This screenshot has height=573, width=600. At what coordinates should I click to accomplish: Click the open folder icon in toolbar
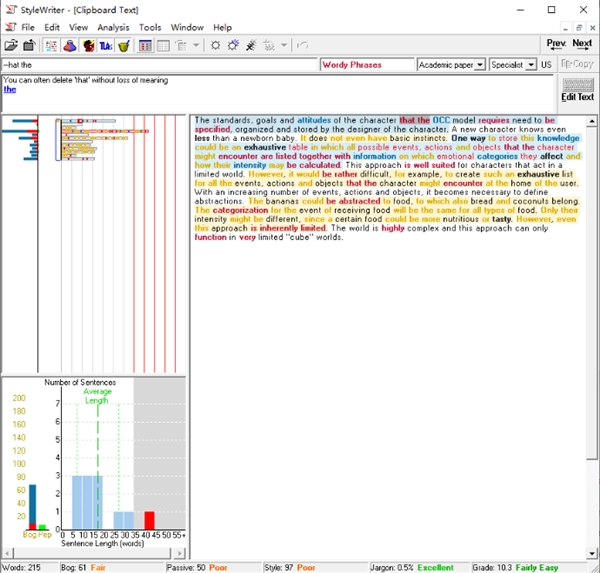(x=10, y=45)
